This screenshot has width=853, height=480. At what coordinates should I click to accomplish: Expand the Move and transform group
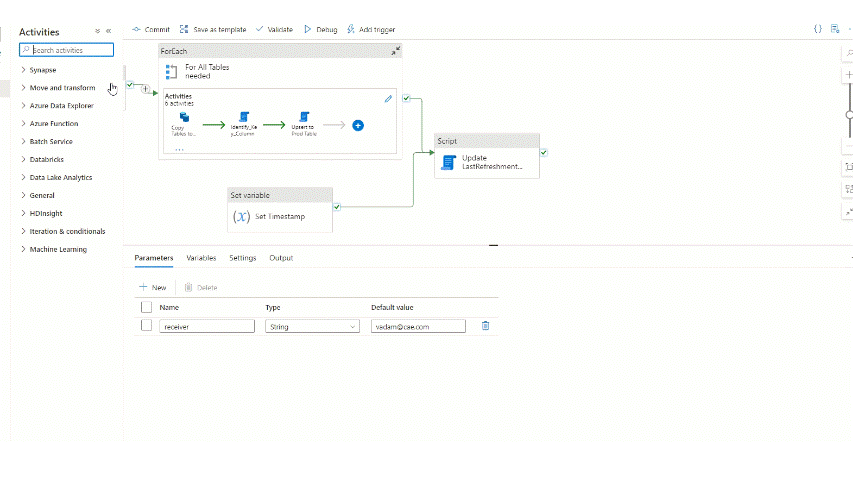[62, 88]
